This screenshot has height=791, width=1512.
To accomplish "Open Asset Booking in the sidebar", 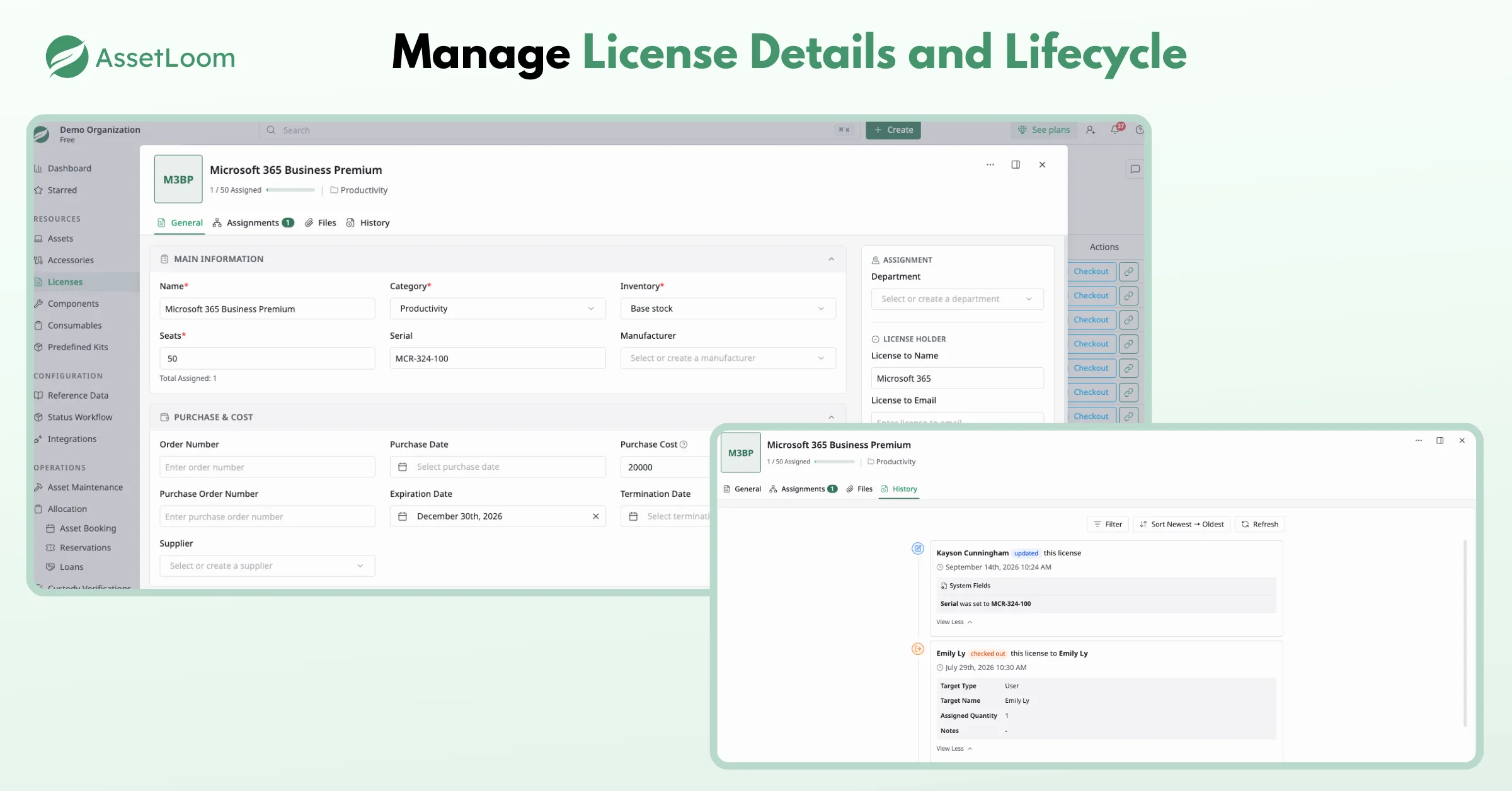I will pyautogui.click(x=82, y=528).
